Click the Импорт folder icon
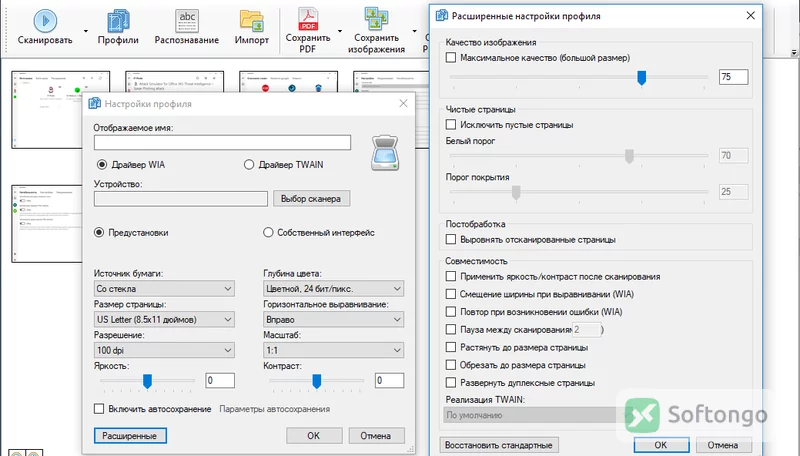Viewport: 800px width, 456px height. tap(252, 21)
